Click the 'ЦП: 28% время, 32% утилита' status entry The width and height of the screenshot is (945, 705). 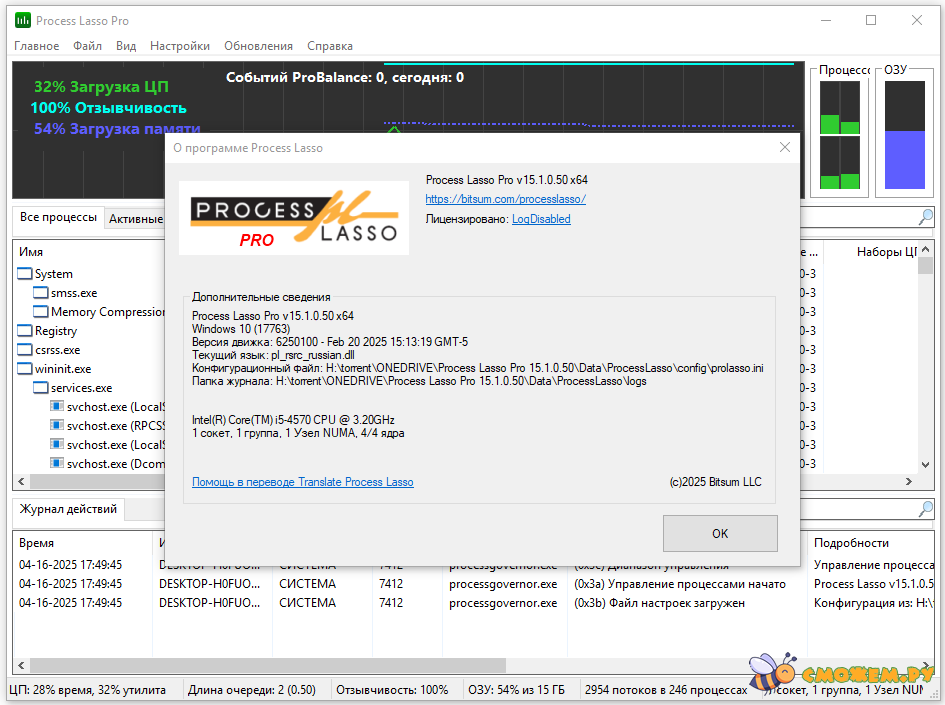click(x=87, y=690)
